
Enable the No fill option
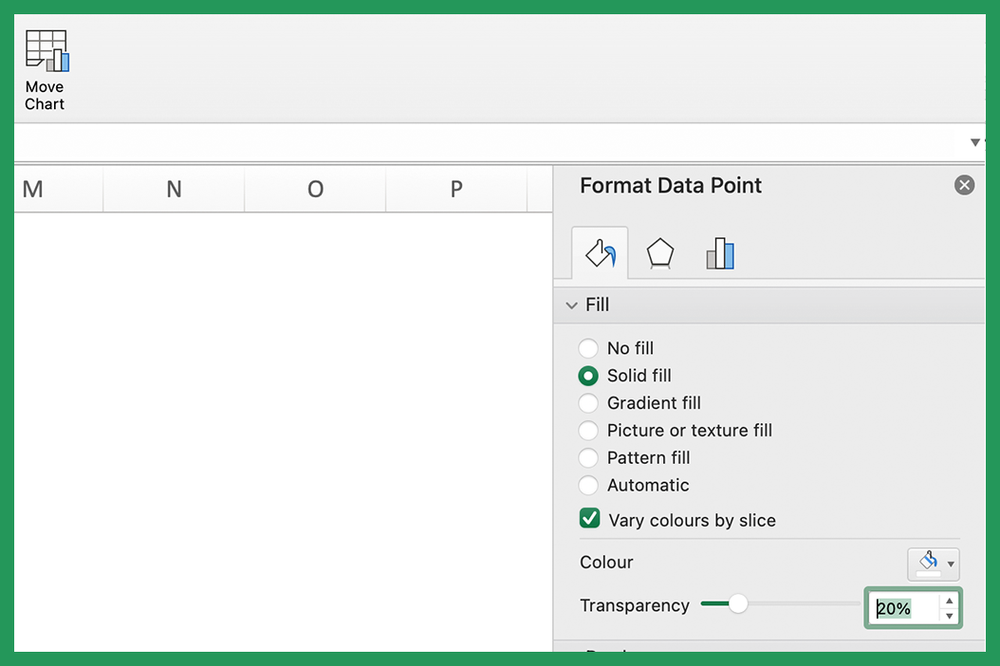pyautogui.click(x=588, y=348)
